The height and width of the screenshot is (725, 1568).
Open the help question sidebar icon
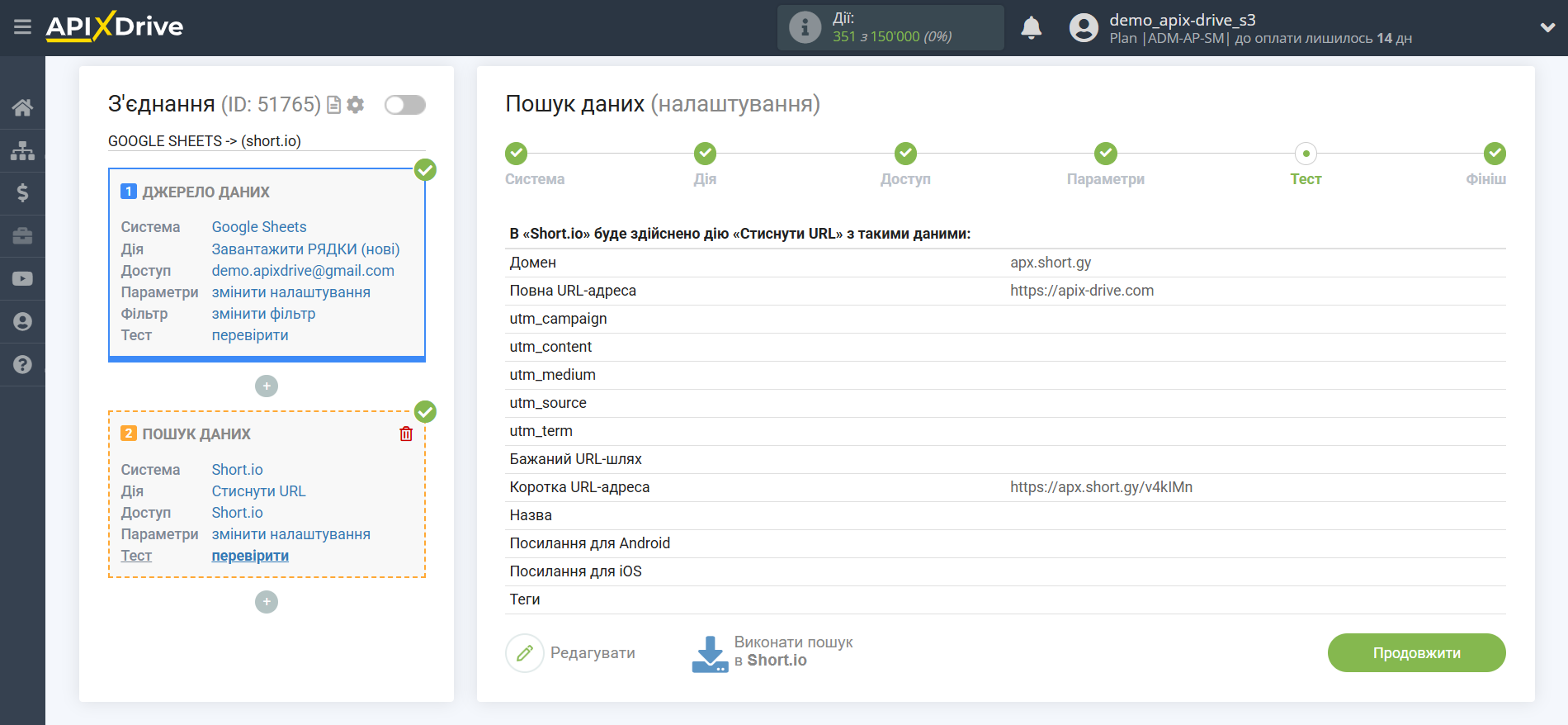point(22,364)
